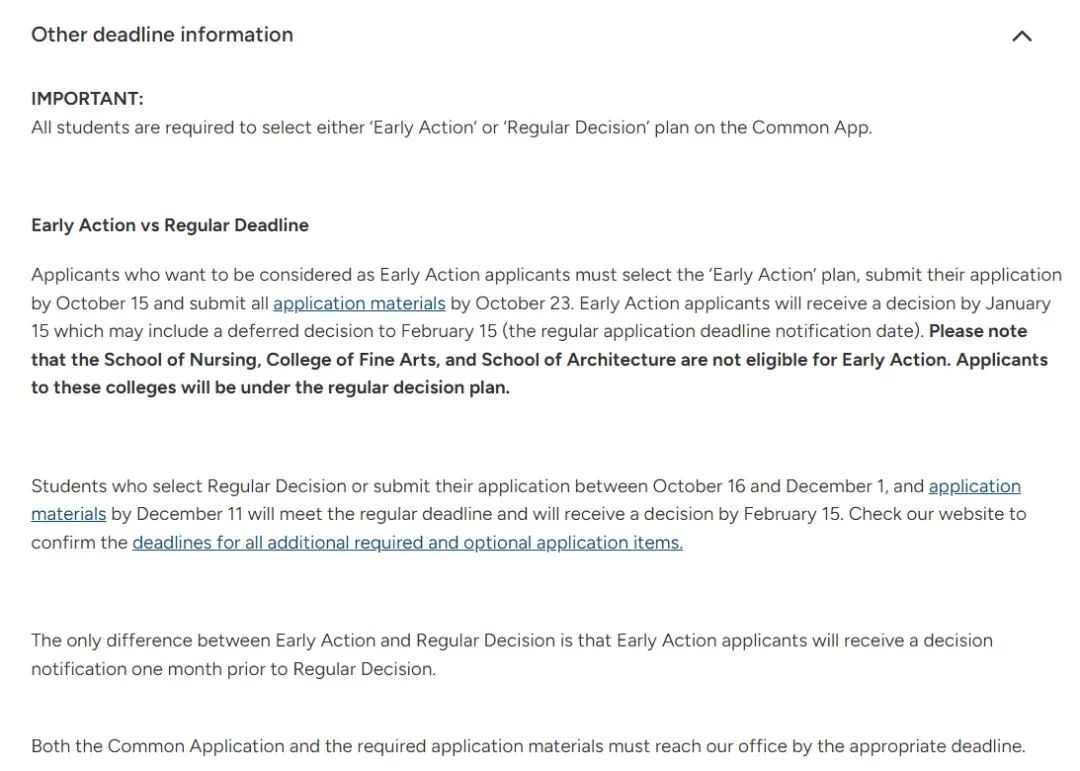Open deadlines for all additional required items link

[407, 543]
